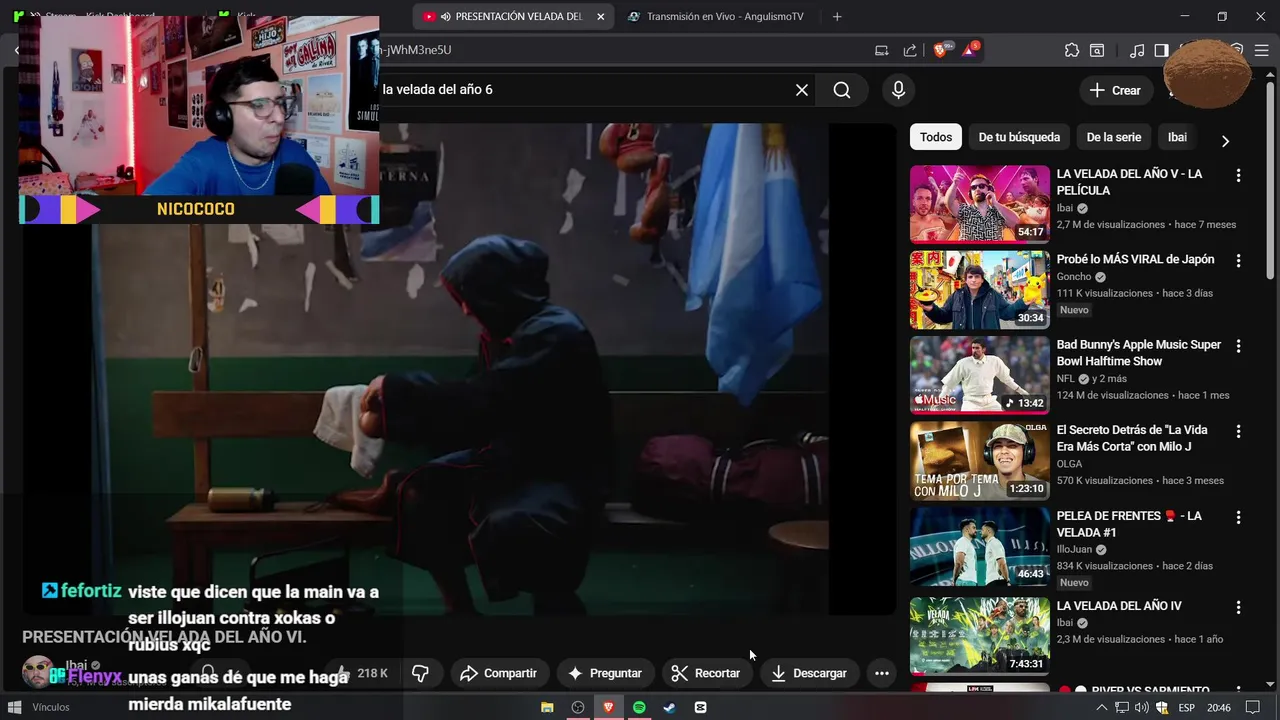Open the browser hamburger menu
The image size is (1280, 720).
pyautogui.click(x=1263, y=50)
